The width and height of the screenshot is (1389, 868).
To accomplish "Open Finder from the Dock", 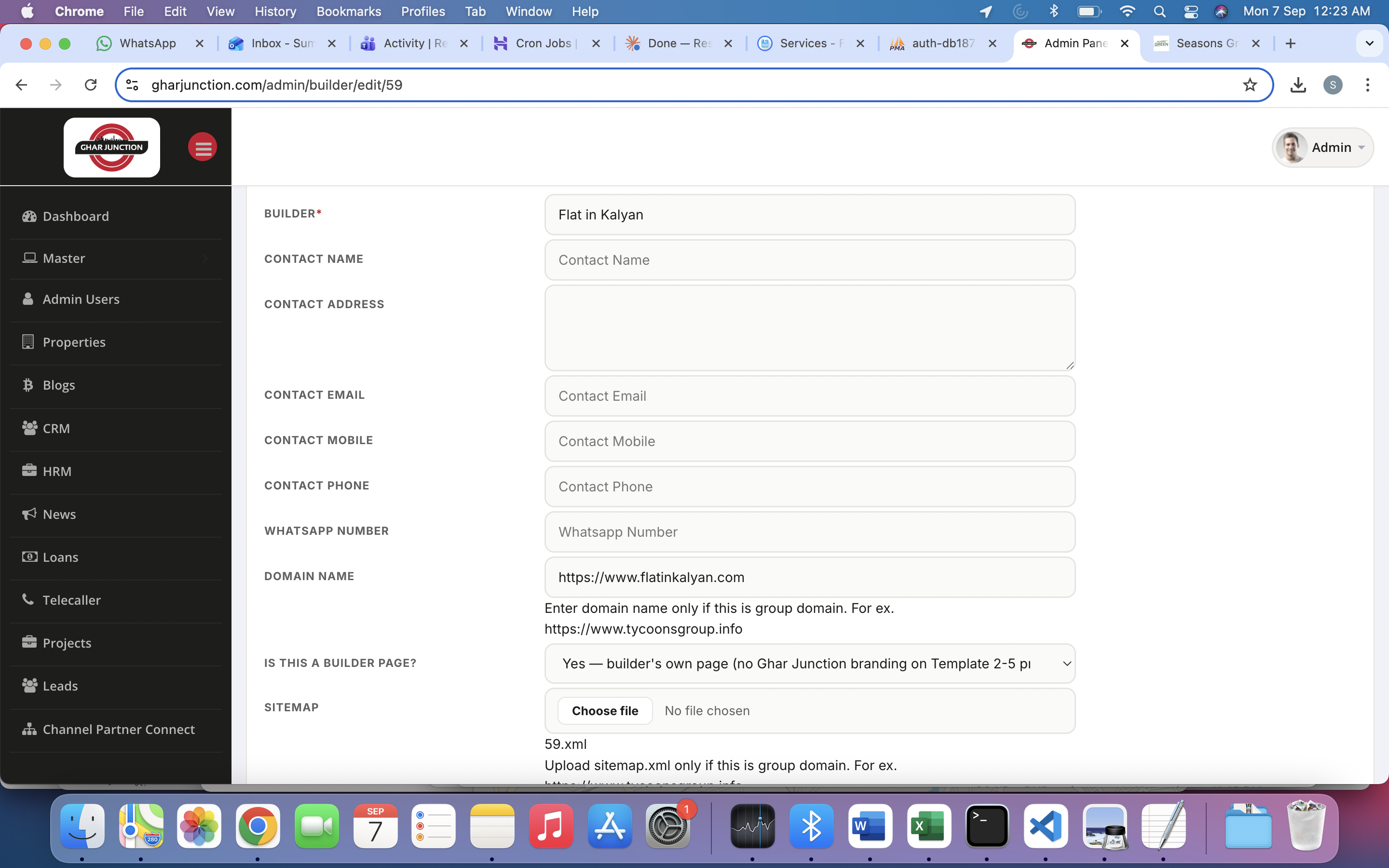I will coord(82,826).
